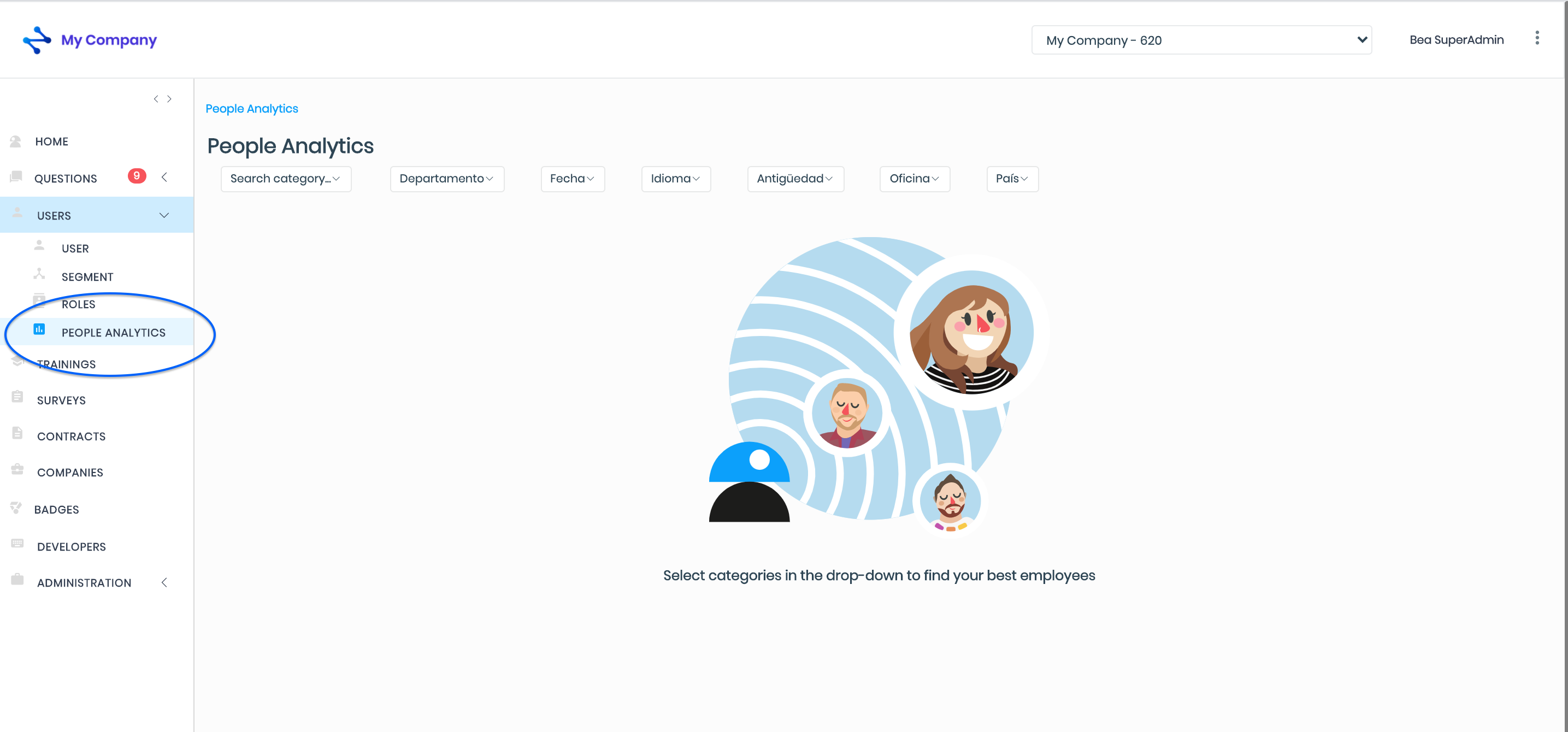Expand the Departamento filter
This screenshot has height=732, width=1568.
coord(446,179)
